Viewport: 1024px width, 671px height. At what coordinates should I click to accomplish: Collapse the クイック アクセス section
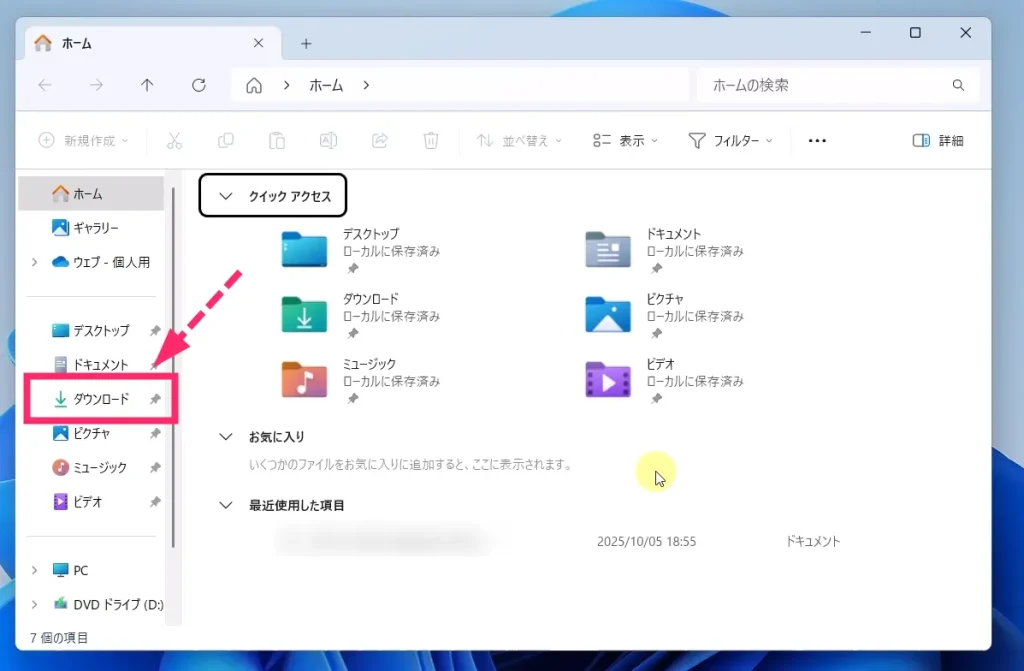tap(225, 197)
